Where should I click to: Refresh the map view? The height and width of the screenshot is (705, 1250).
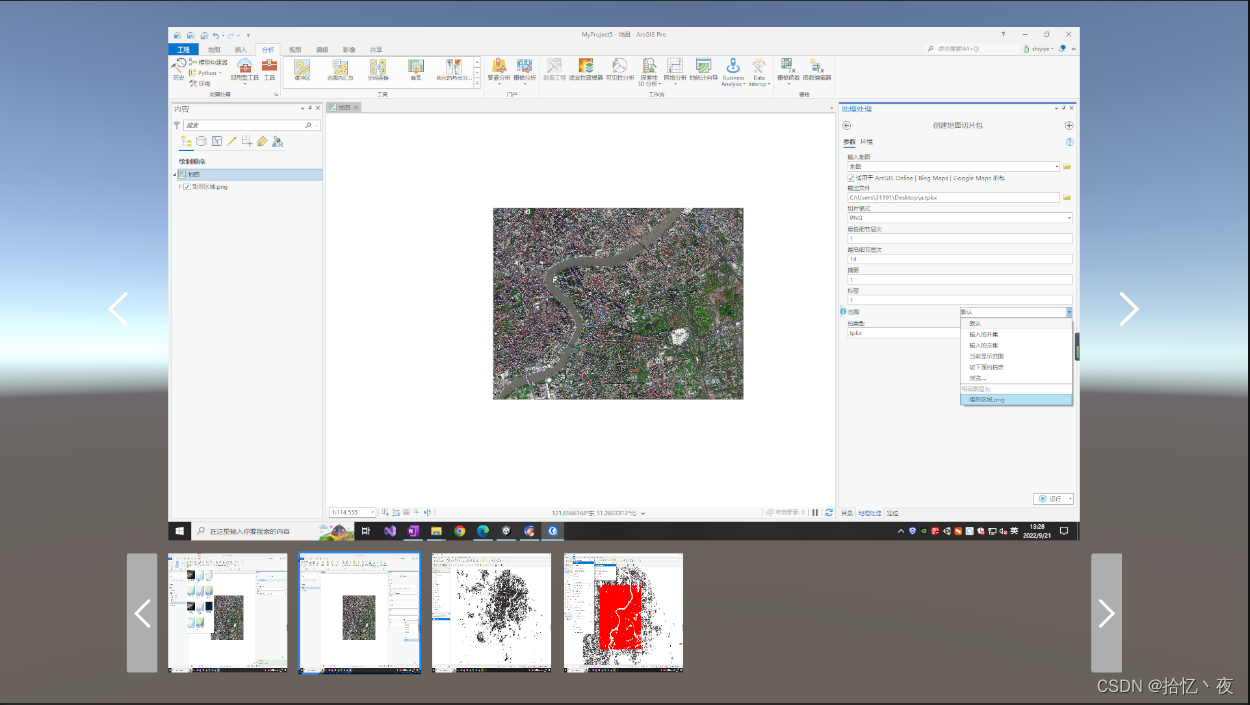pyautogui.click(x=828, y=512)
